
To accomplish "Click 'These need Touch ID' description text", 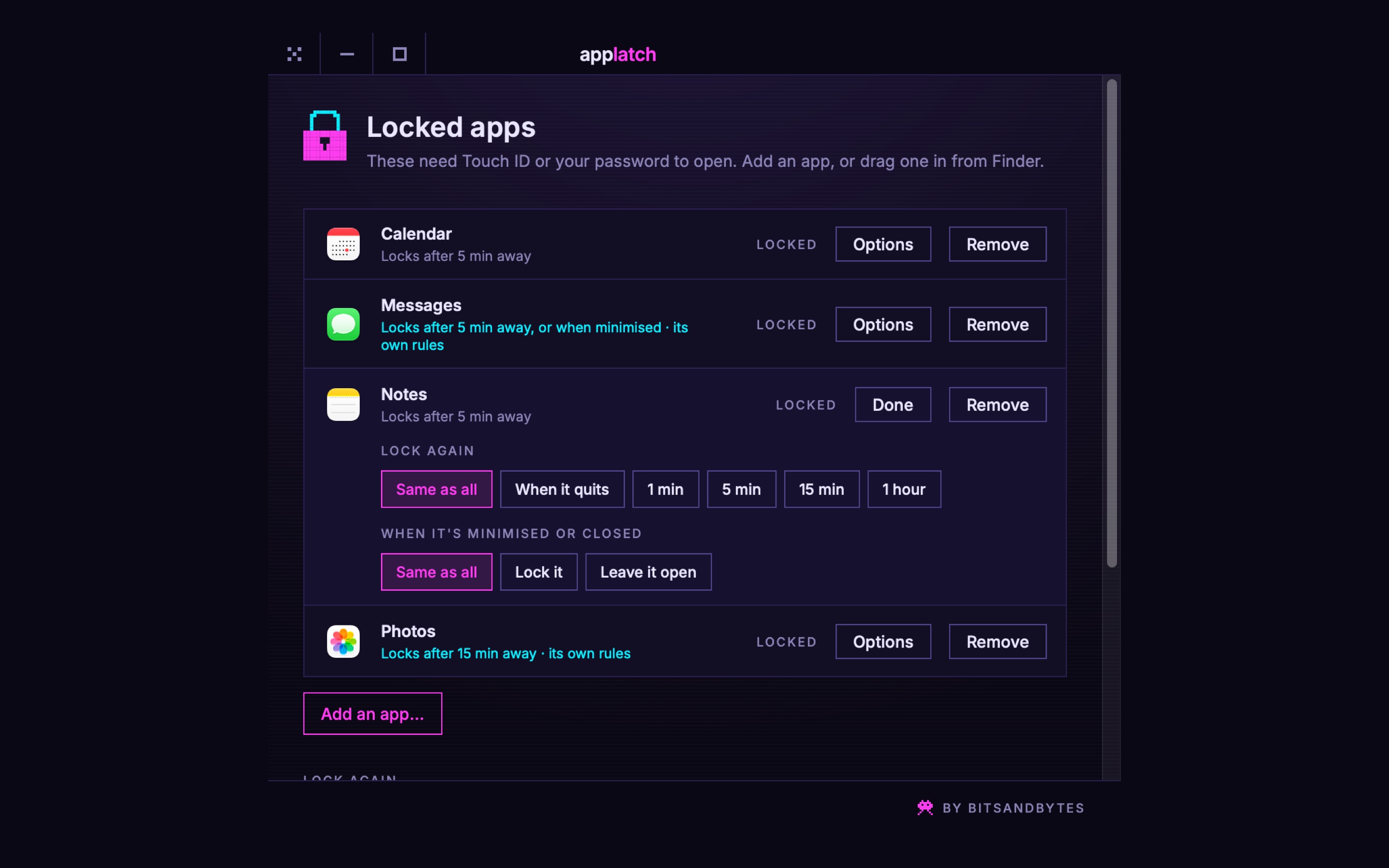I will [705, 162].
